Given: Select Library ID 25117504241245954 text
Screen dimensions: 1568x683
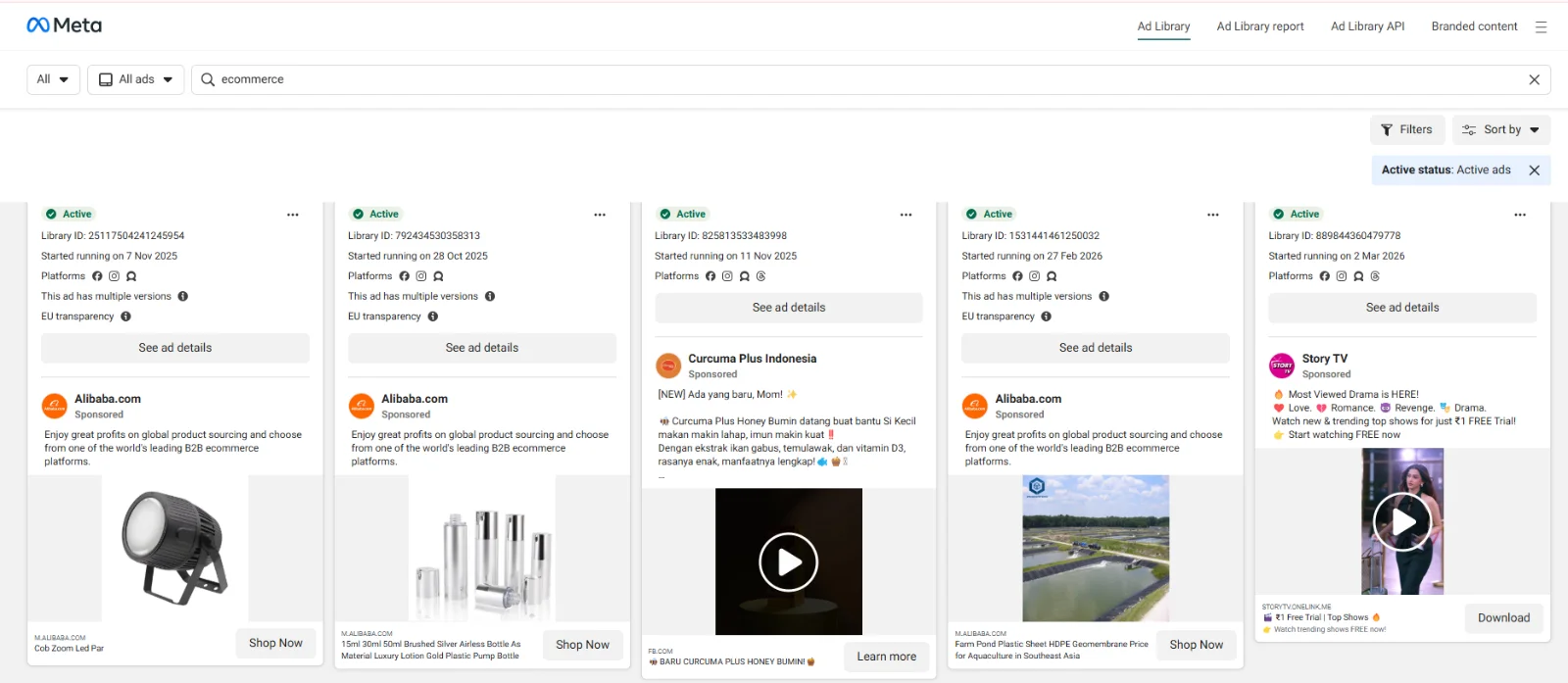Looking at the screenshot, I should pos(113,236).
